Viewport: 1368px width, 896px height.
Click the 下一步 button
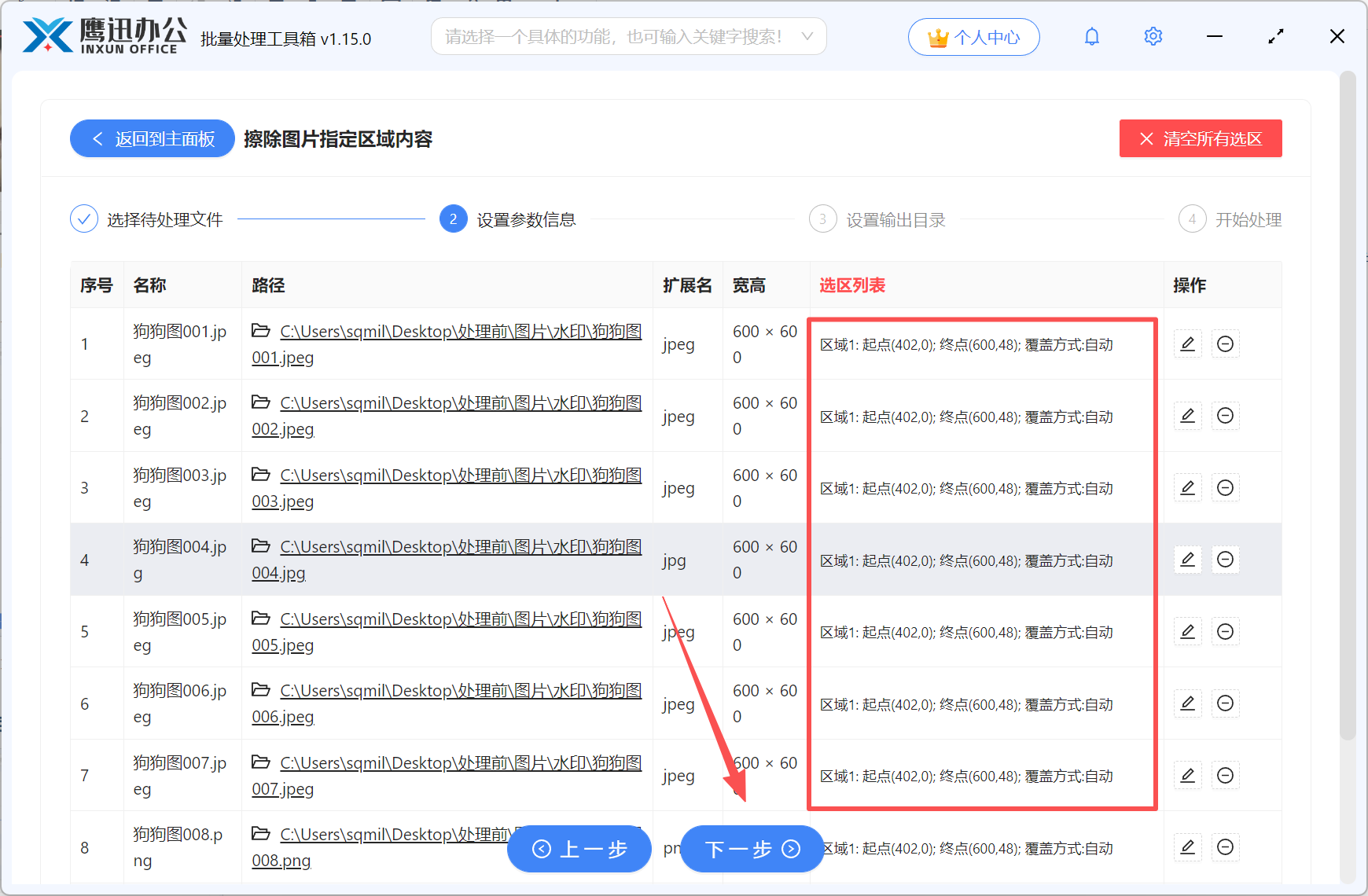click(751, 849)
